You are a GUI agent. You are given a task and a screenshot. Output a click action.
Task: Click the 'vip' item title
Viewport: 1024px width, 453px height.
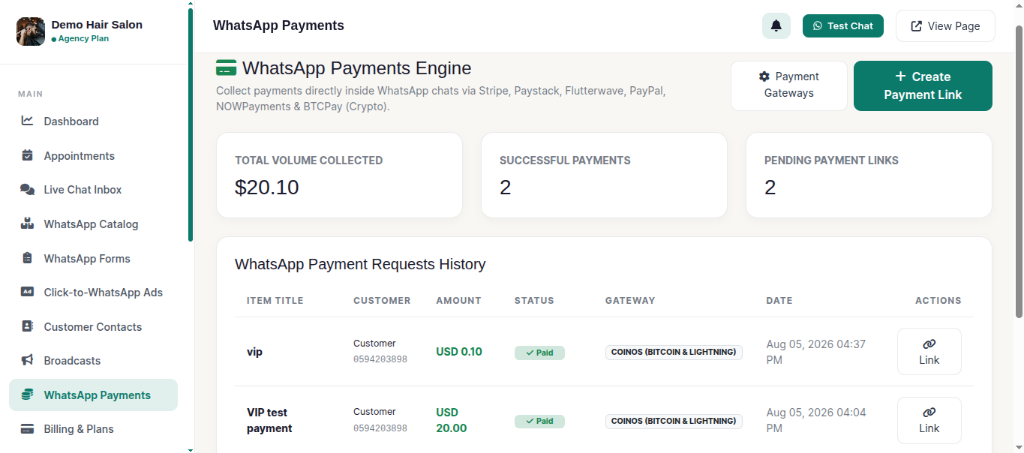pos(255,352)
